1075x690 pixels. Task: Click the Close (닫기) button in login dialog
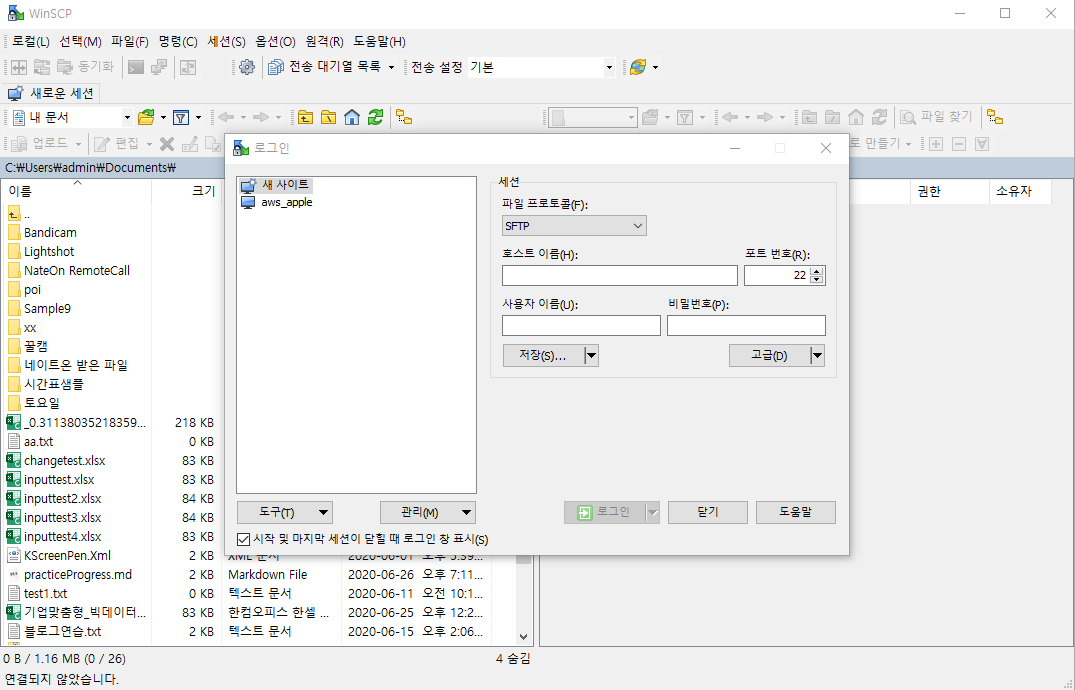[x=708, y=512]
